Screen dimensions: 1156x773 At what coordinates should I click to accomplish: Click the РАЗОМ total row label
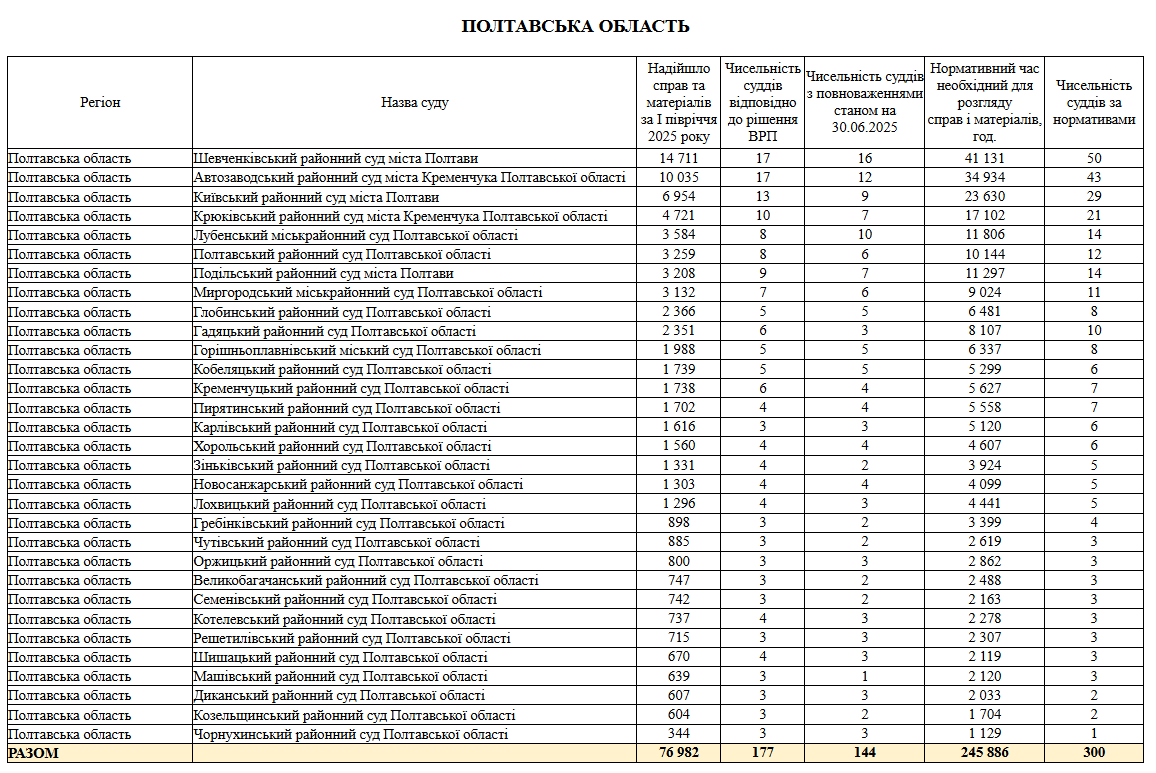[33, 753]
